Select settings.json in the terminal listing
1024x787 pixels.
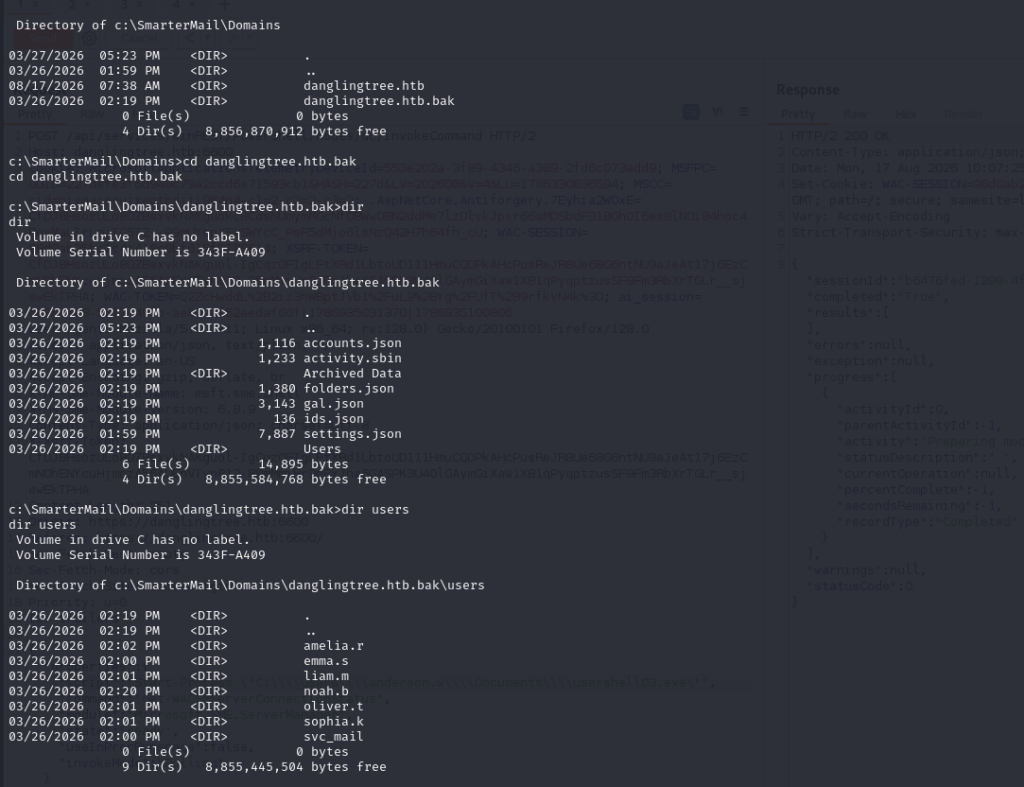(x=352, y=433)
